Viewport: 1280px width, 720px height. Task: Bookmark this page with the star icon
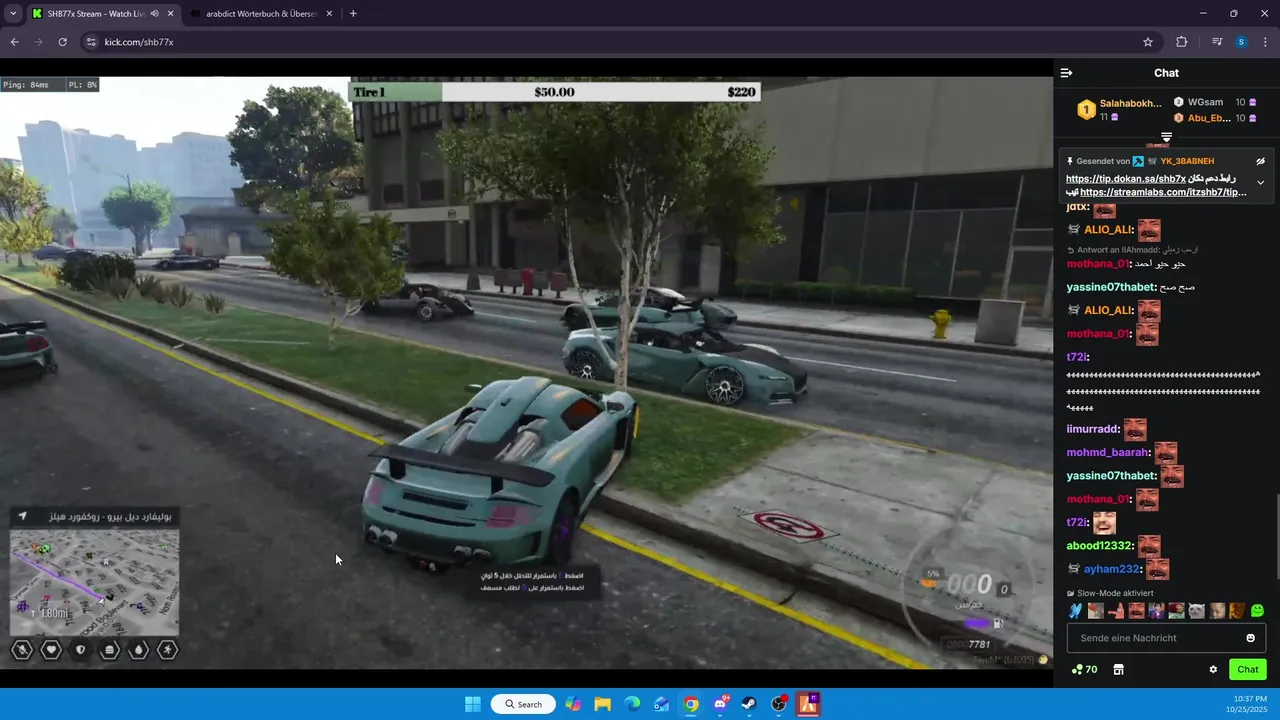click(1148, 42)
